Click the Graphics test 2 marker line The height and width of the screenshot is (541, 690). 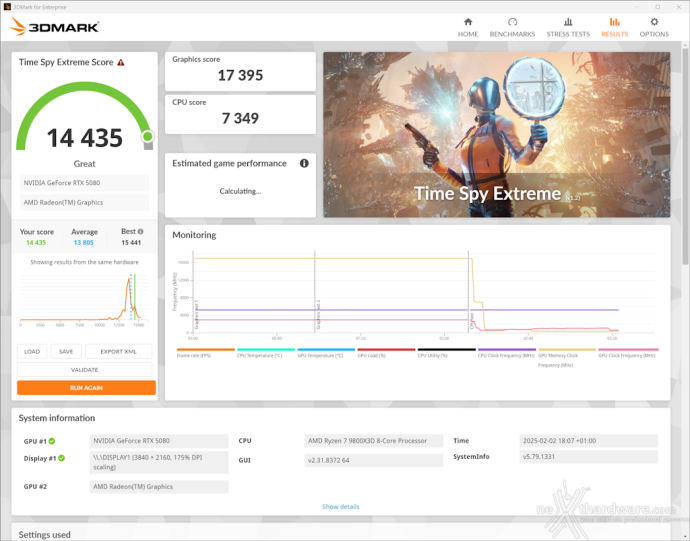pos(315,291)
